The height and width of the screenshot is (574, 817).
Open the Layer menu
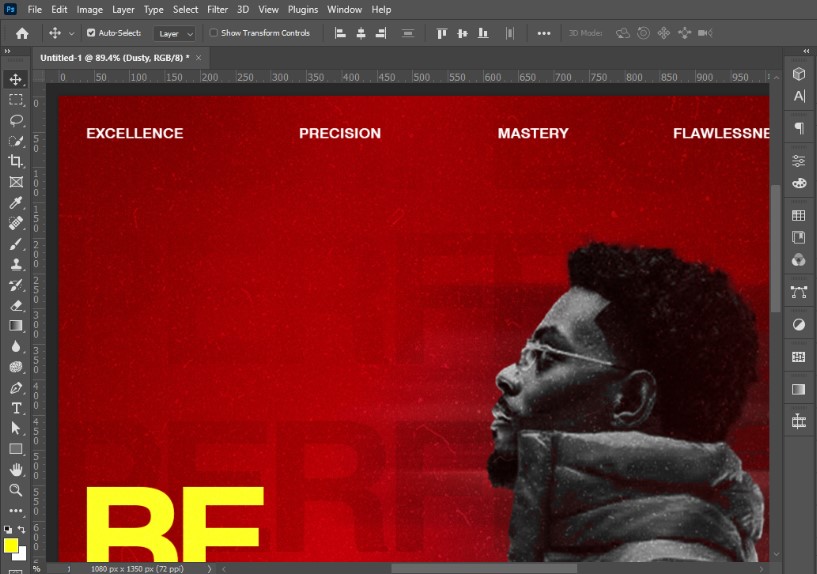click(123, 9)
